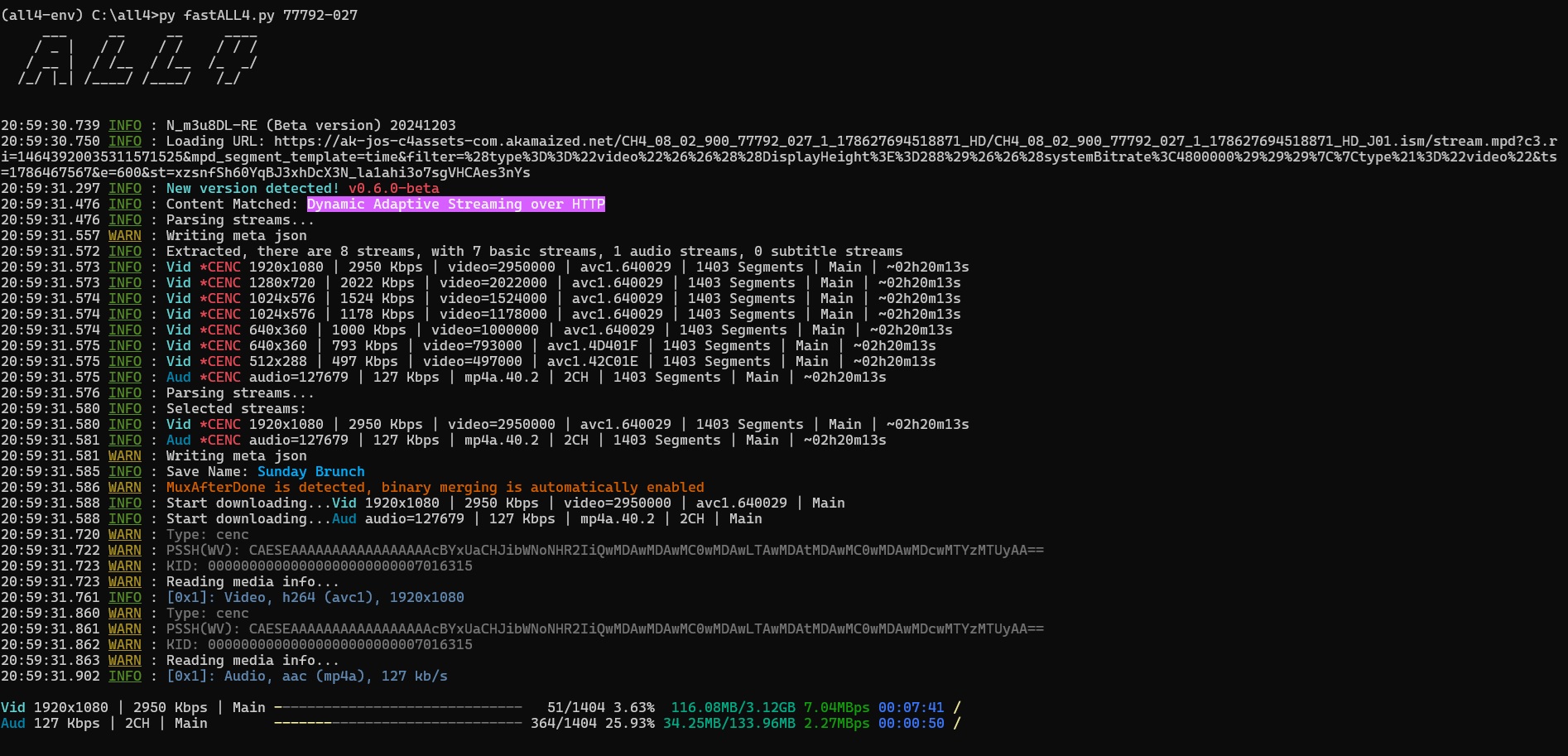Click the PSSH(WV) line timestamped 20:59:31.861
The image size is (1568, 756).
coord(605,629)
